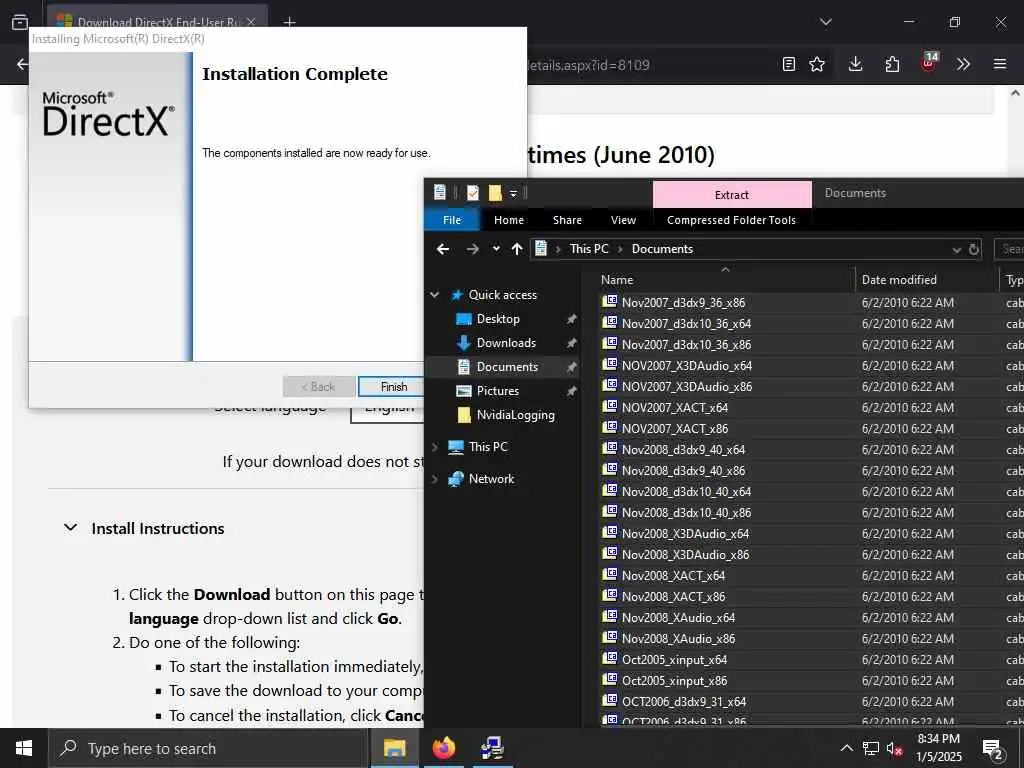Click uBlock extension icon with badge 14

pyautogui.click(x=929, y=63)
